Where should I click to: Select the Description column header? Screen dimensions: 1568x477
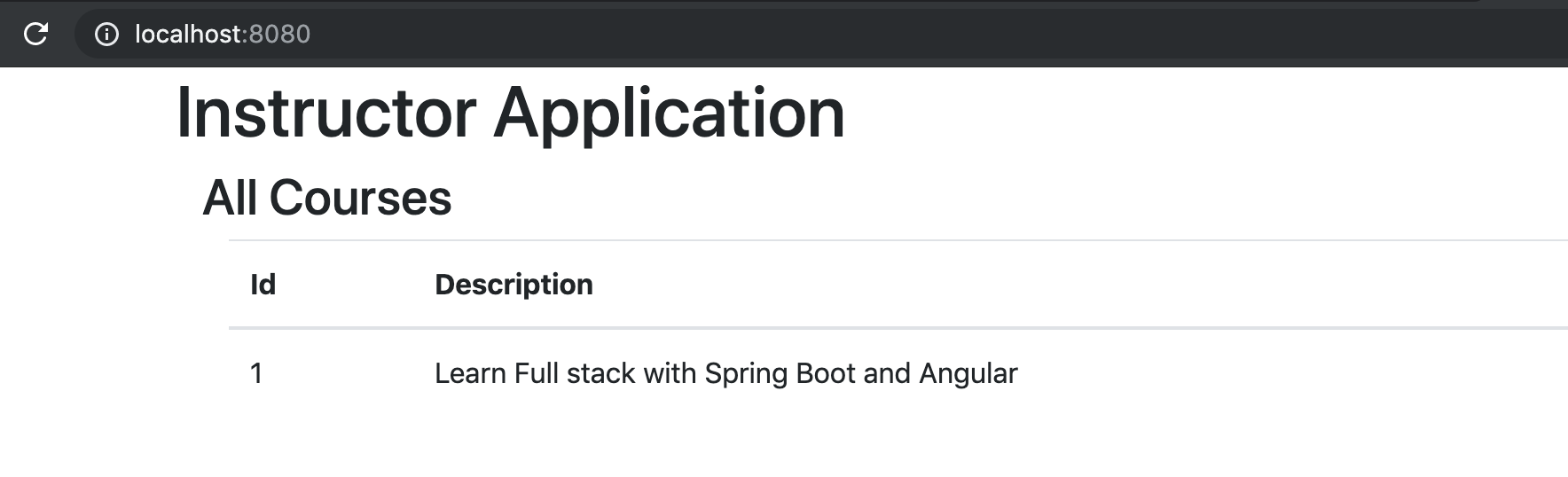514,285
